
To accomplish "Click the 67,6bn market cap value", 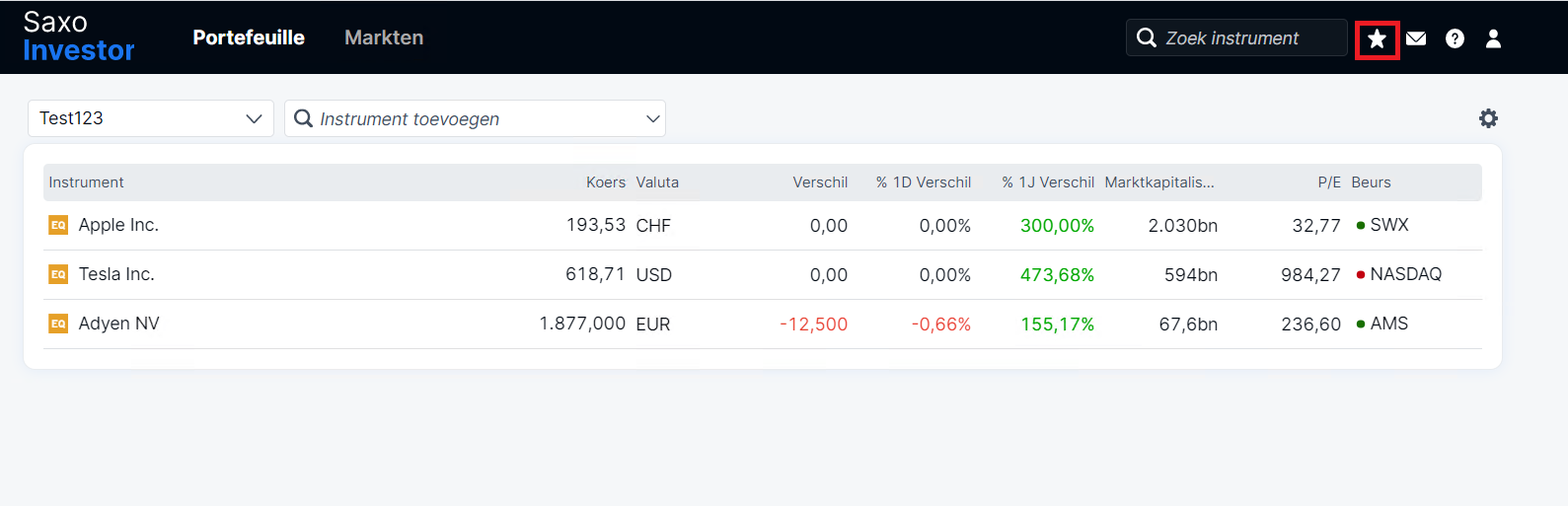I will (x=1188, y=325).
